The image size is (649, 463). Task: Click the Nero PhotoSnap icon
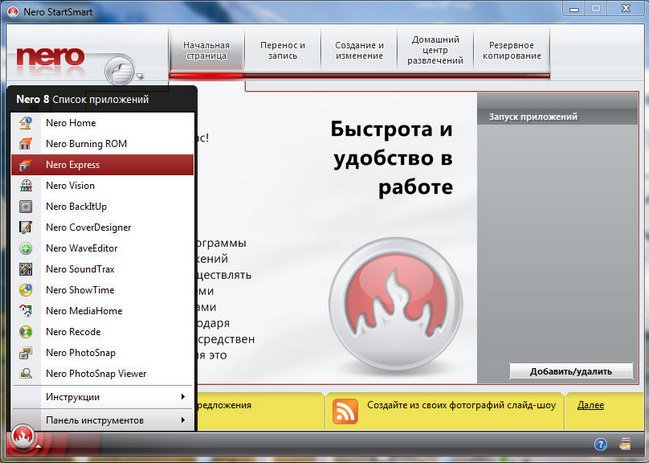point(26,353)
